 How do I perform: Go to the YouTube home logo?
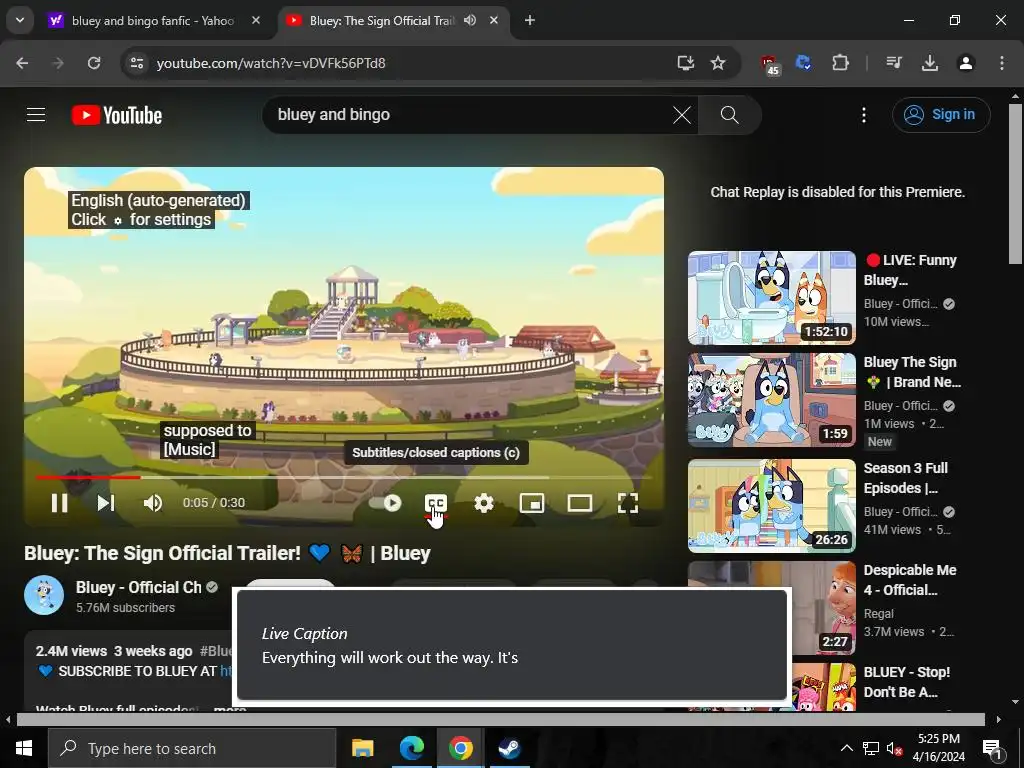click(117, 115)
